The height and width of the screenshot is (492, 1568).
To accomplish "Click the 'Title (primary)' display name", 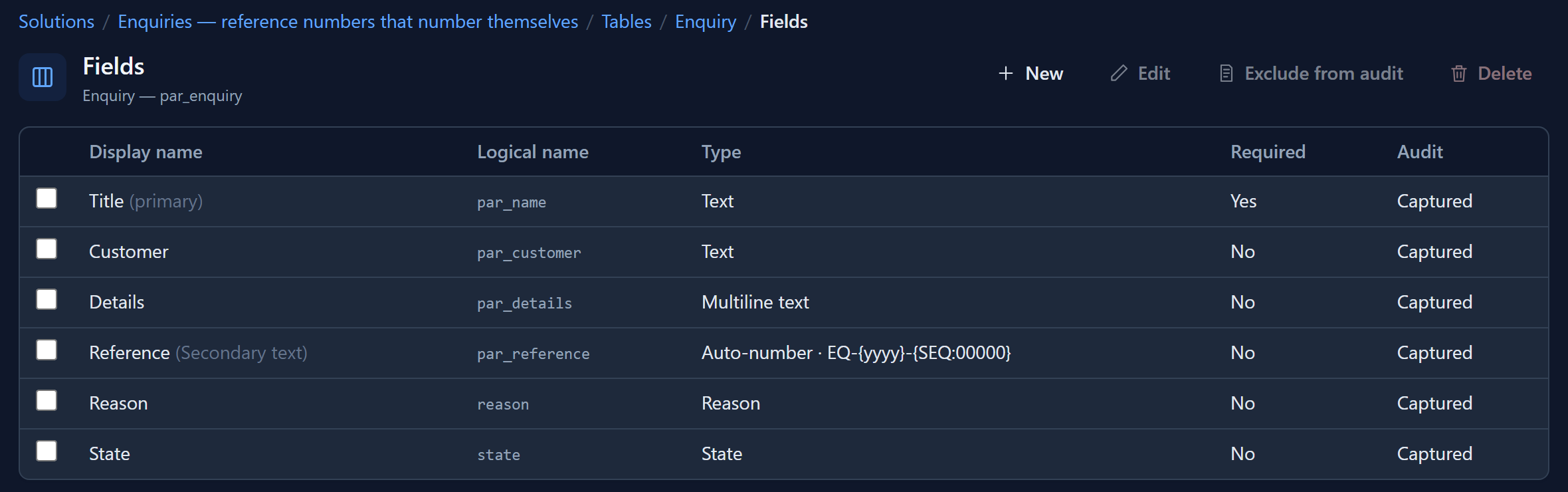I will tap(146, 201).
